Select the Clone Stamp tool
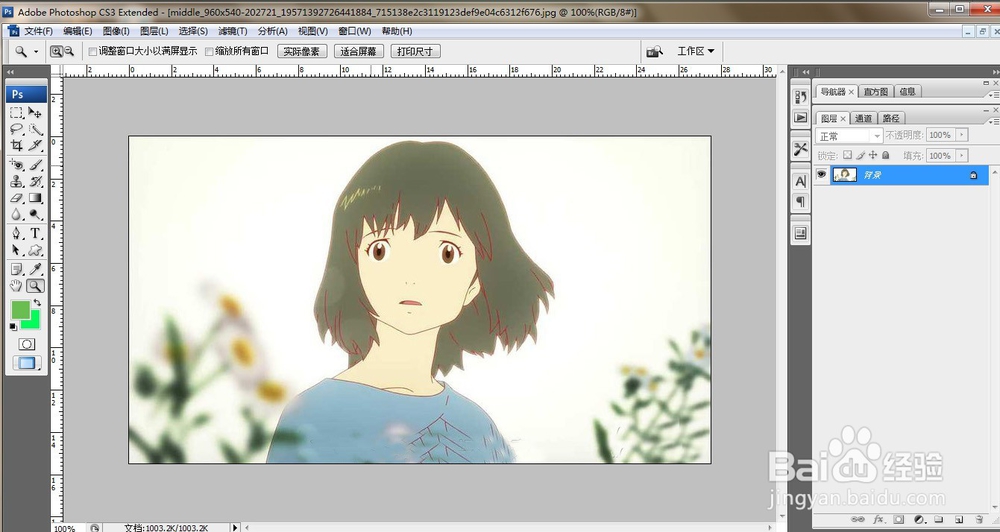Viewport: 1000px width, 532px height. pyautogui.click(x=17, y=182)
